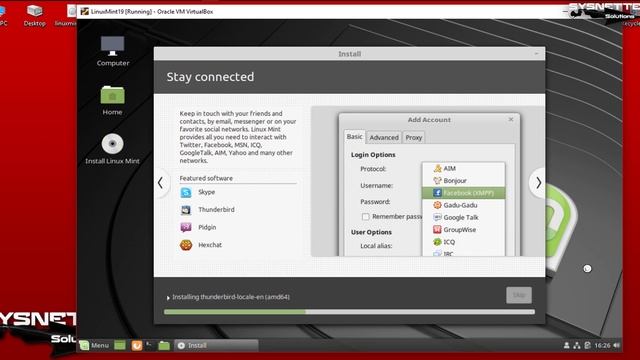Screen dimensions: 640x360
Task: Click the Show Desktop taskbar icon
Action: [120, 346]
